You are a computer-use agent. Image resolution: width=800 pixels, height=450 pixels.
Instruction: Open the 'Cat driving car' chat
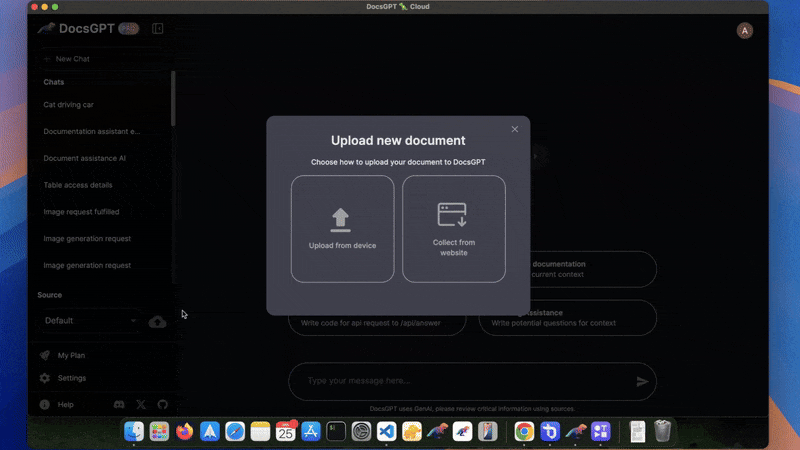click(x=69, y=104)
